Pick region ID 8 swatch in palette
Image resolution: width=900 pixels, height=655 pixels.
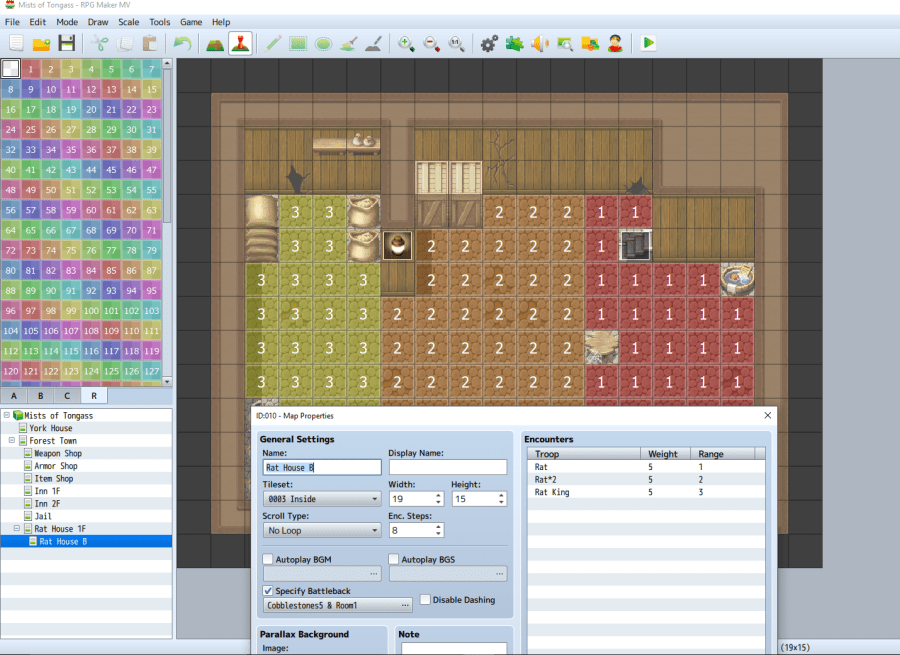click(10, 89)
